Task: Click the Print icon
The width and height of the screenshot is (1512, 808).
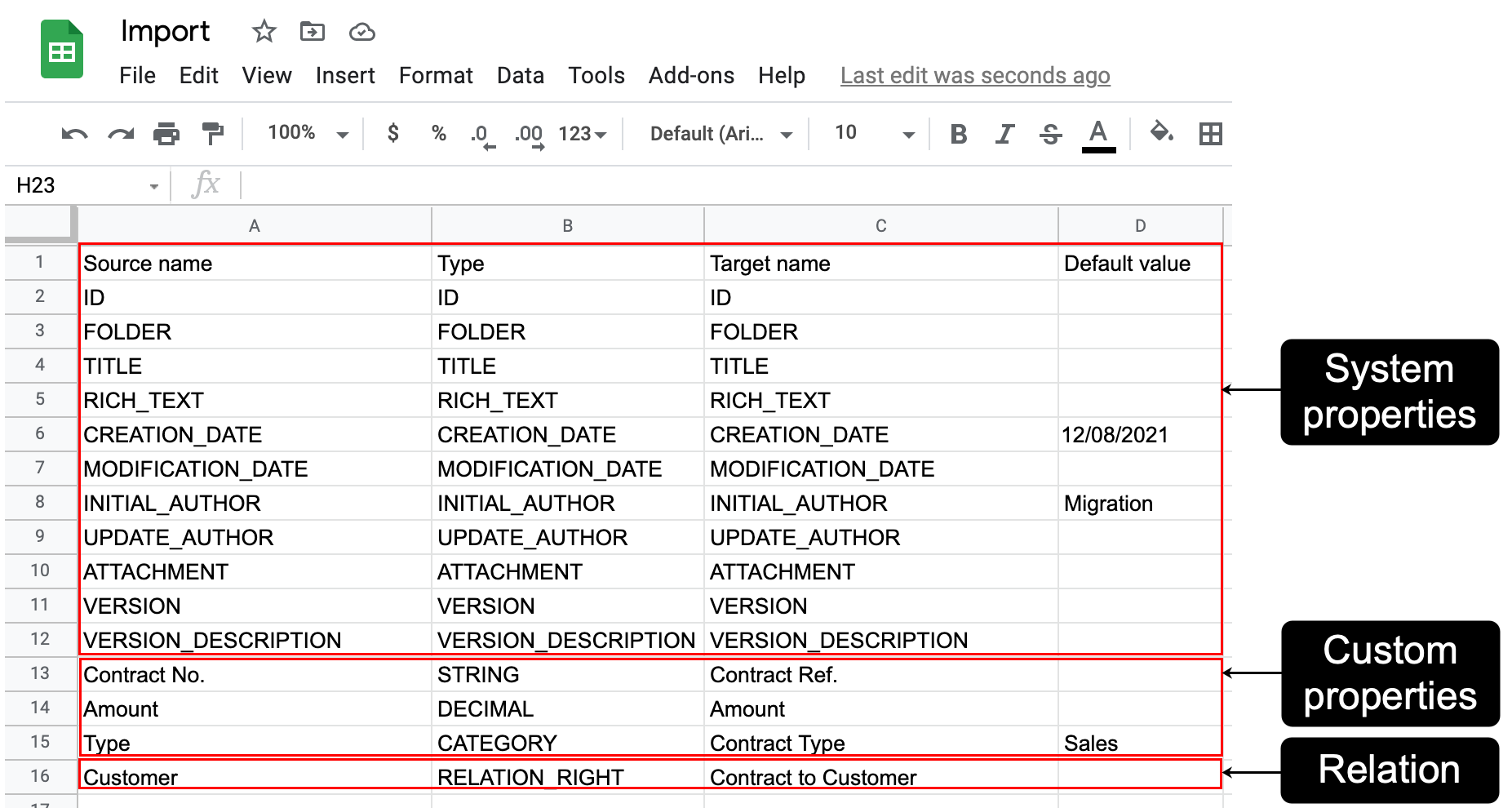Action: pos(166,134)
